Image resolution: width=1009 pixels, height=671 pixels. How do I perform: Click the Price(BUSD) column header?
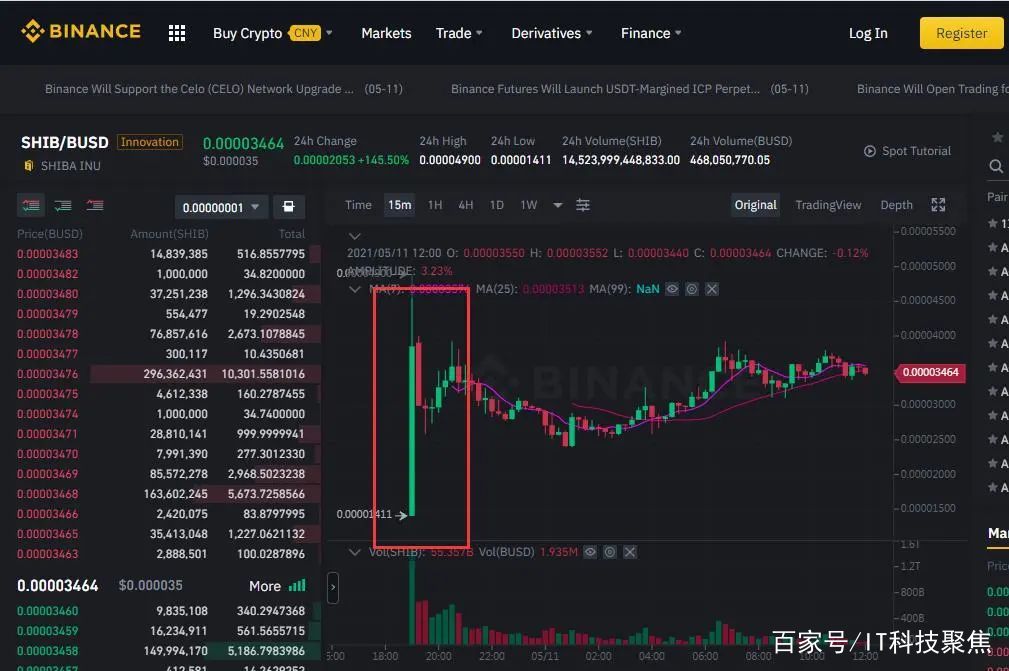[x=50, y=234]
